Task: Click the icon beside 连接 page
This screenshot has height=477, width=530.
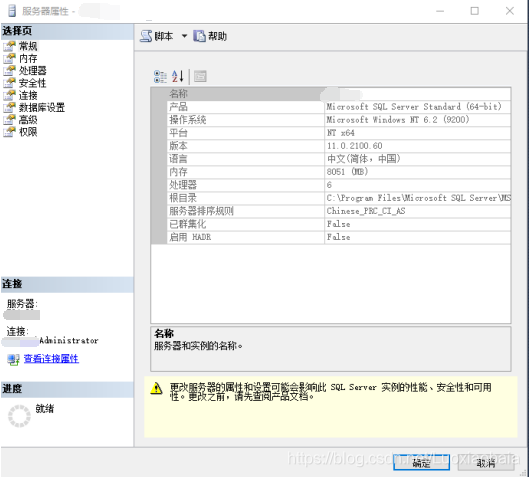Action: [x=9, y=95]
